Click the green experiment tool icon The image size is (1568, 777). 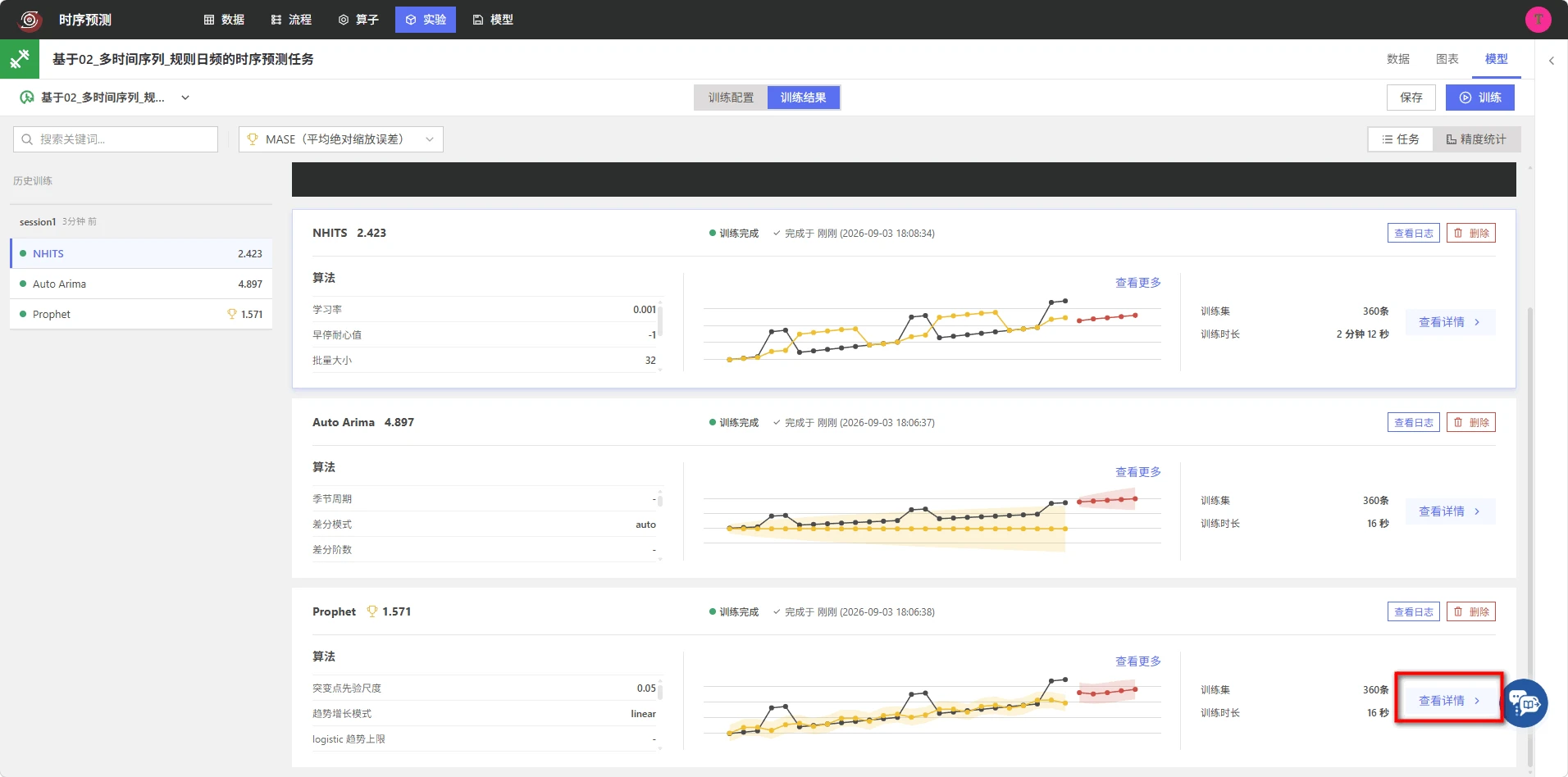pos(20,59)
